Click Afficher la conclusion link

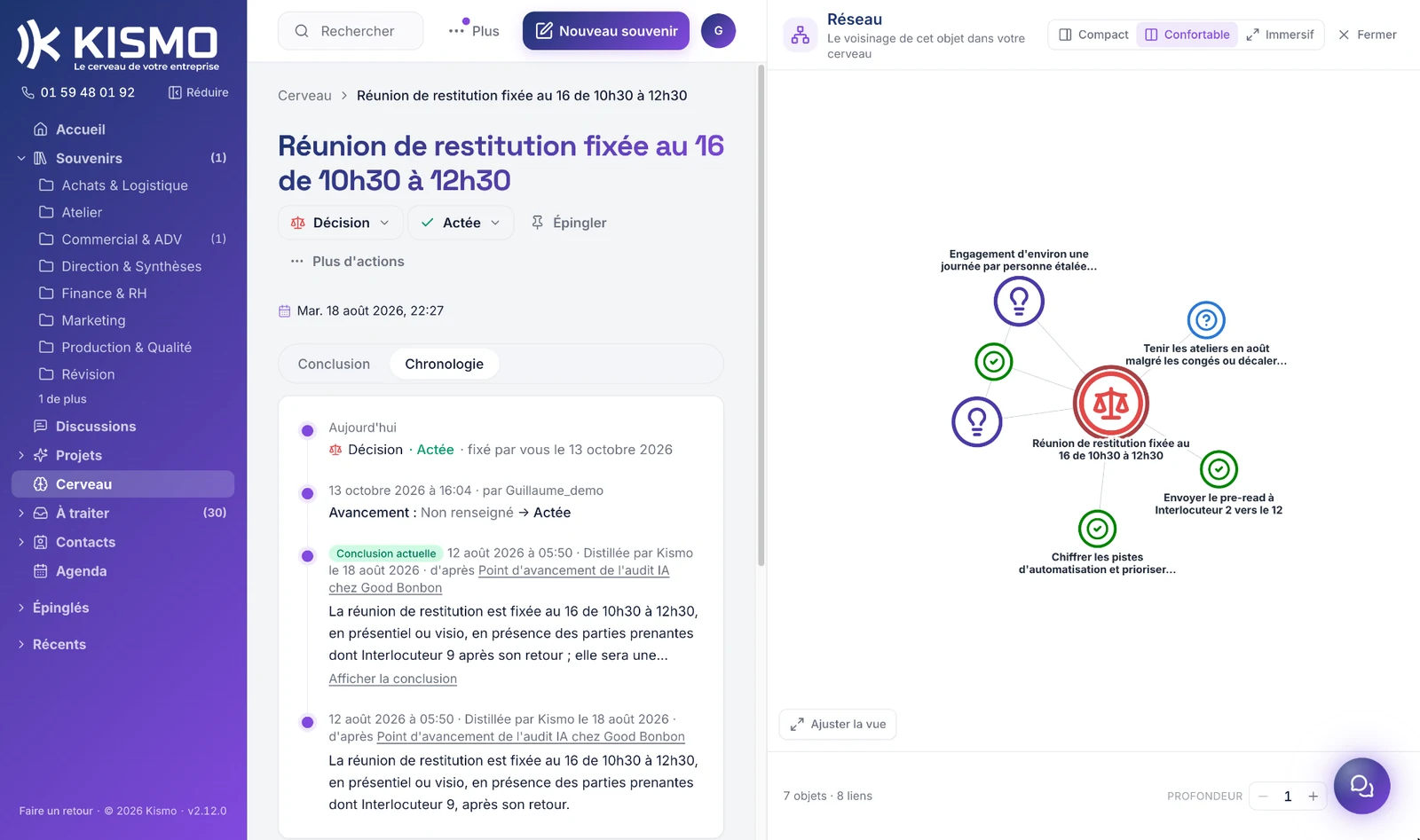coord(393,679)
